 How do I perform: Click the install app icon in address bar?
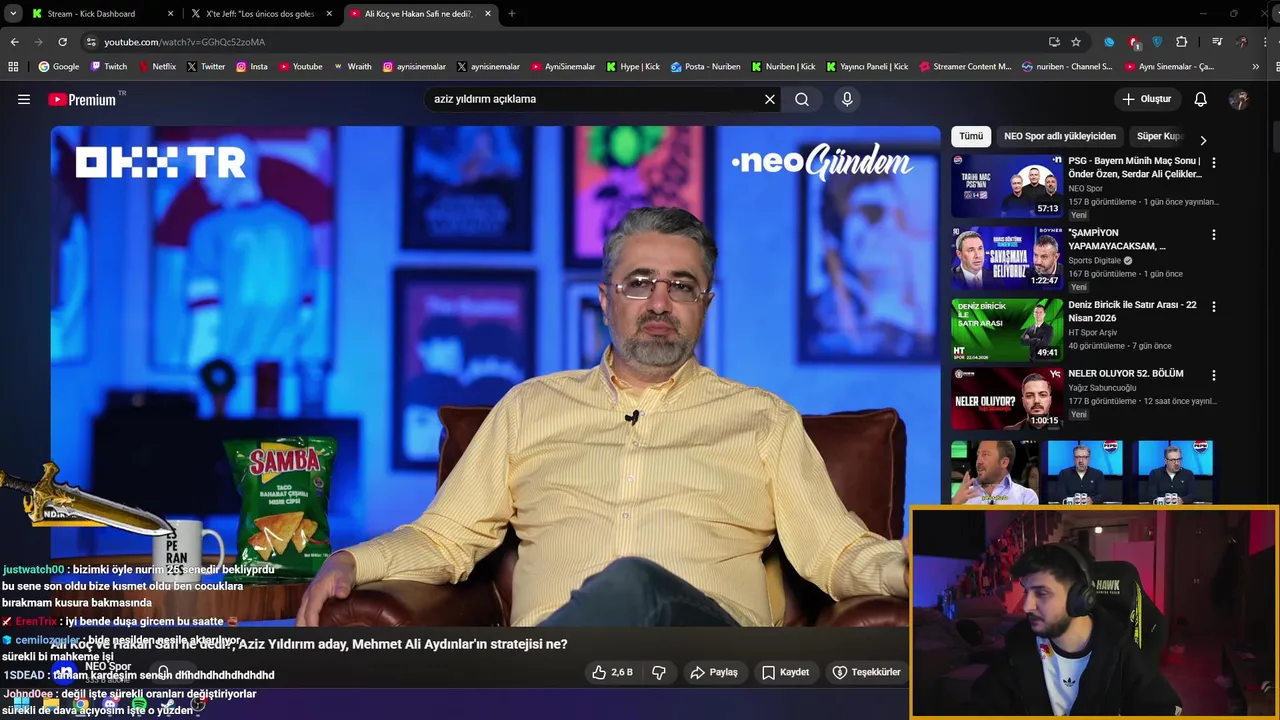[x=1054, y=42]
